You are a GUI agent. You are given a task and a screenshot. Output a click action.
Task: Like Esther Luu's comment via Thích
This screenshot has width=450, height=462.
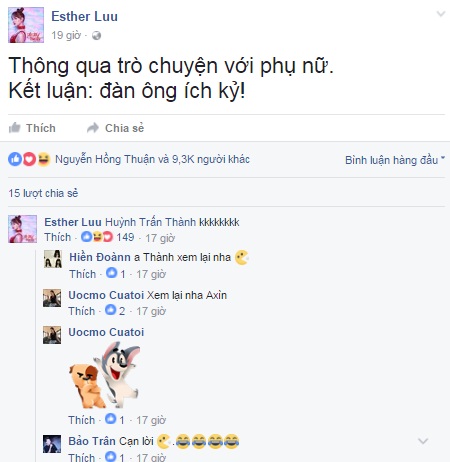point(58,237)
